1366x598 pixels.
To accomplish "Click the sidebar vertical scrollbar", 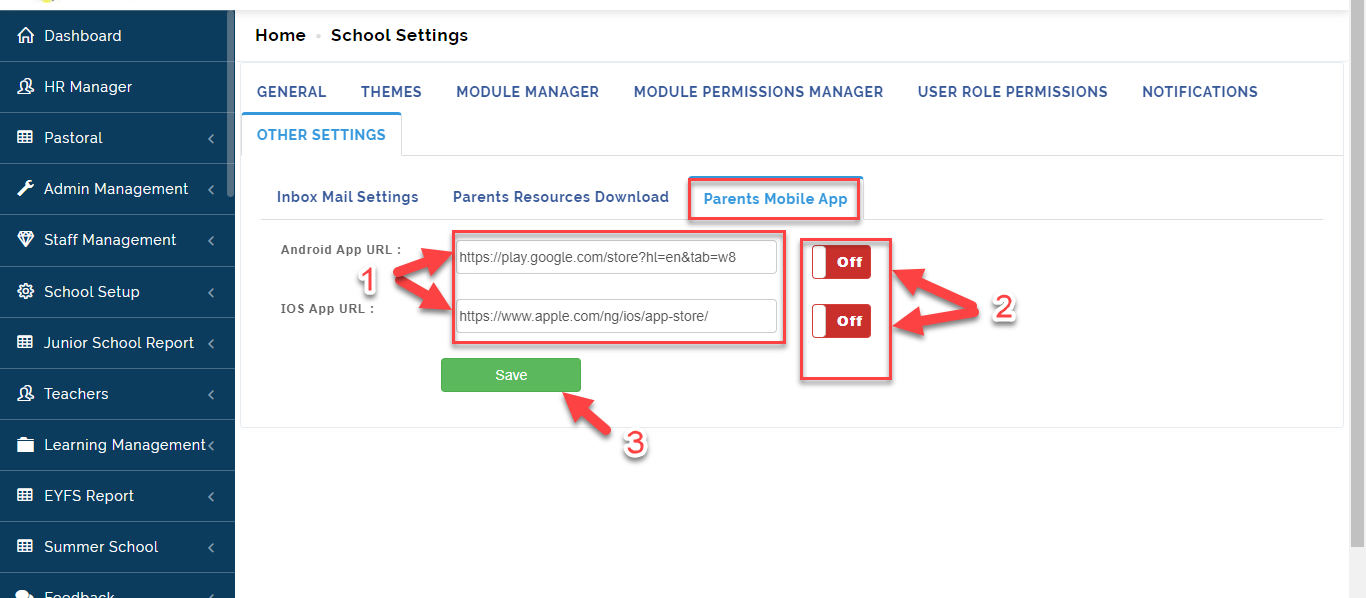I will click(231, 105).
